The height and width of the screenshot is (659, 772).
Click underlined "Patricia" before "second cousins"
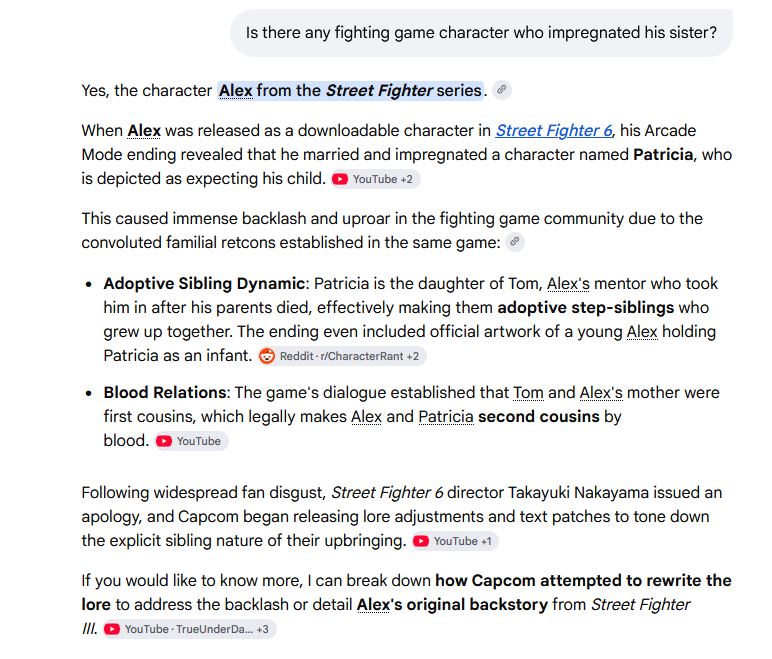(446, 417)
